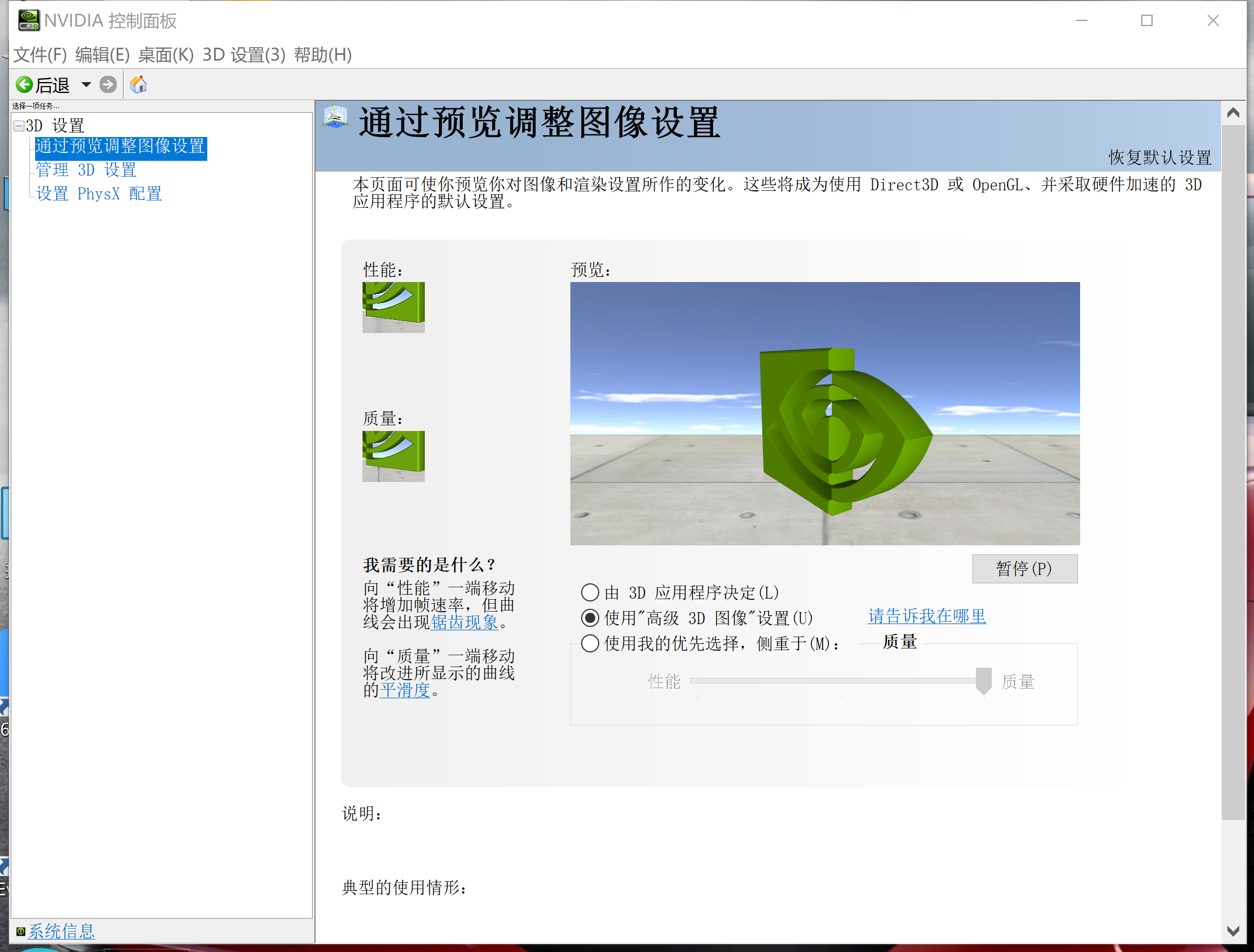
Task: Open the 系统信息 link
Action: [62, 931]
